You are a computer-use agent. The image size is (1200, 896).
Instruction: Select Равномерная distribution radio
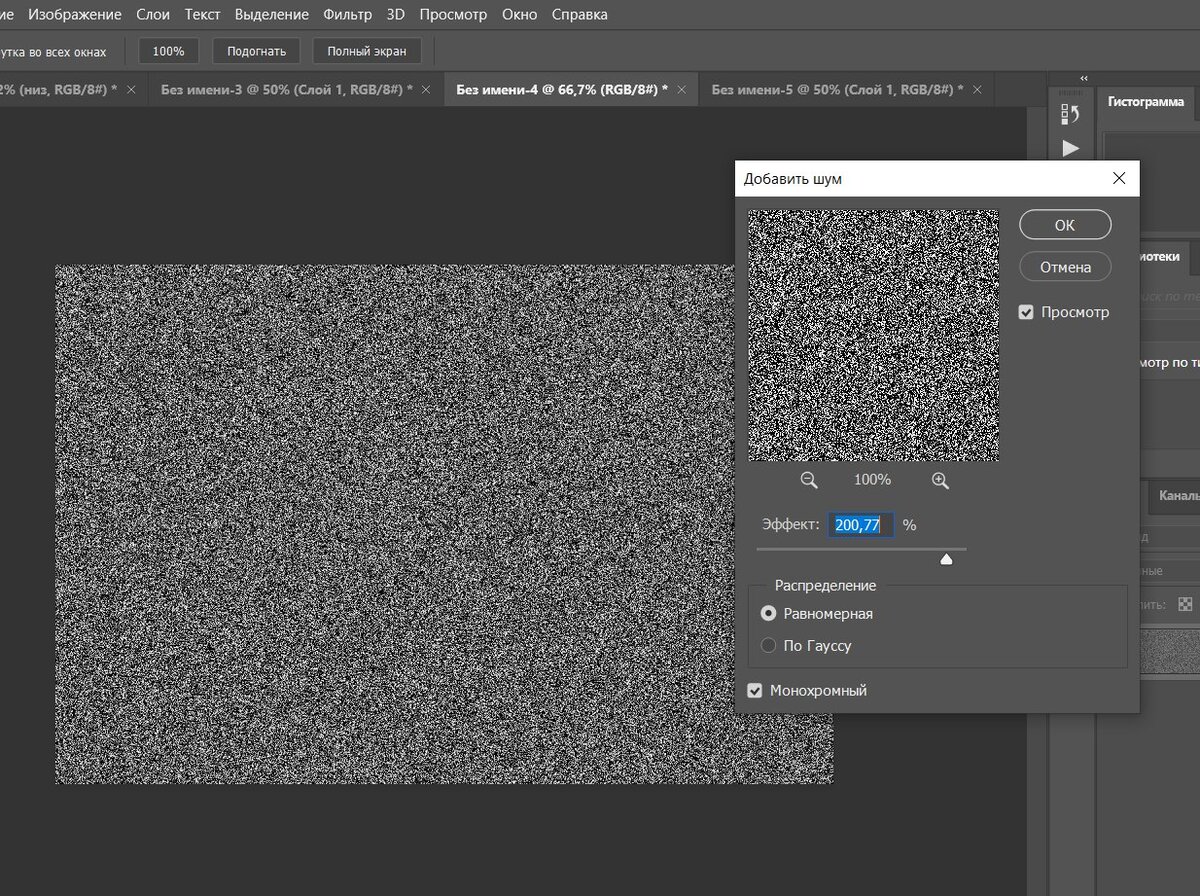click(768, 613)
